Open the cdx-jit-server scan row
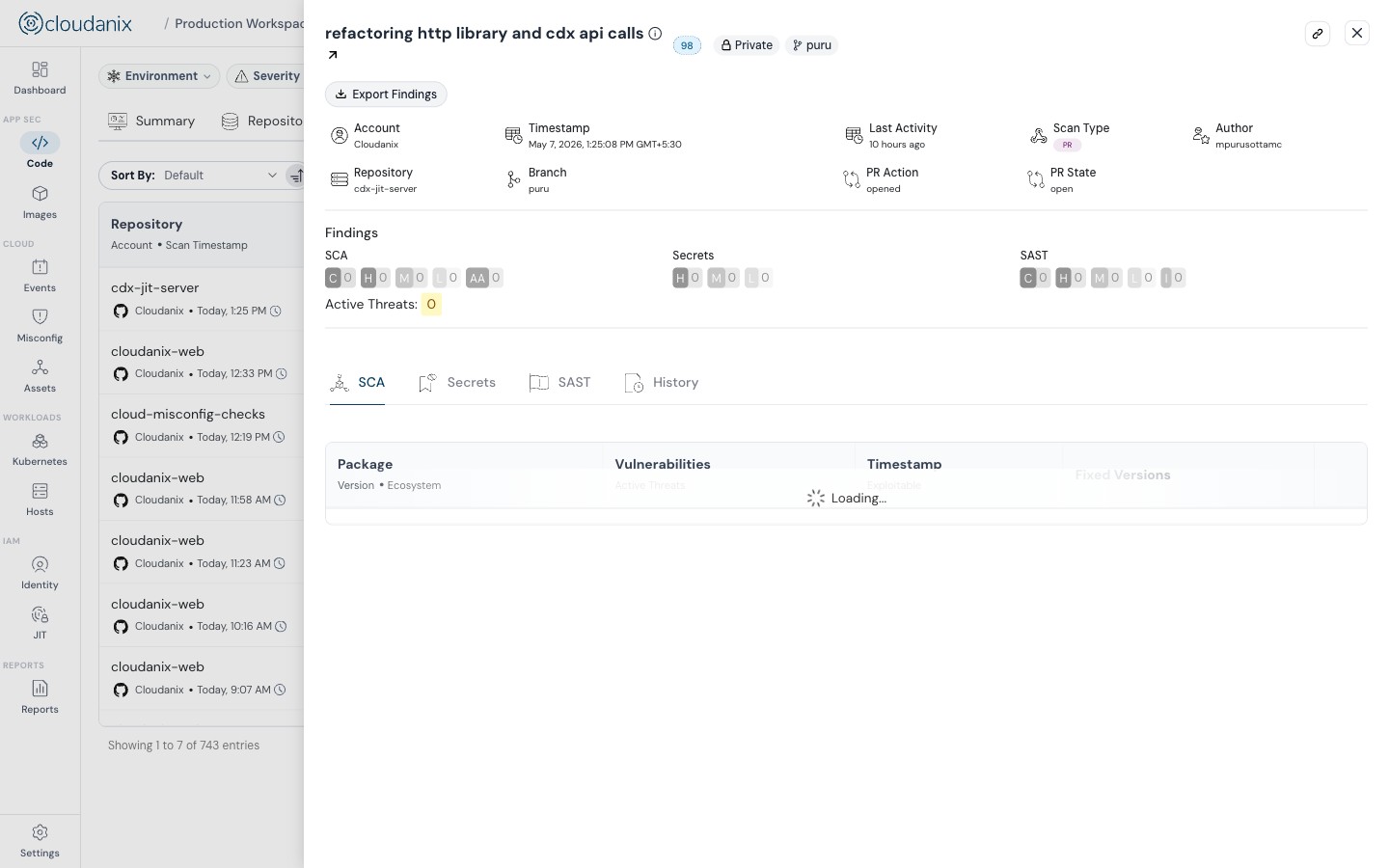This screenshot has height=868, width=1389. point(202,299)
